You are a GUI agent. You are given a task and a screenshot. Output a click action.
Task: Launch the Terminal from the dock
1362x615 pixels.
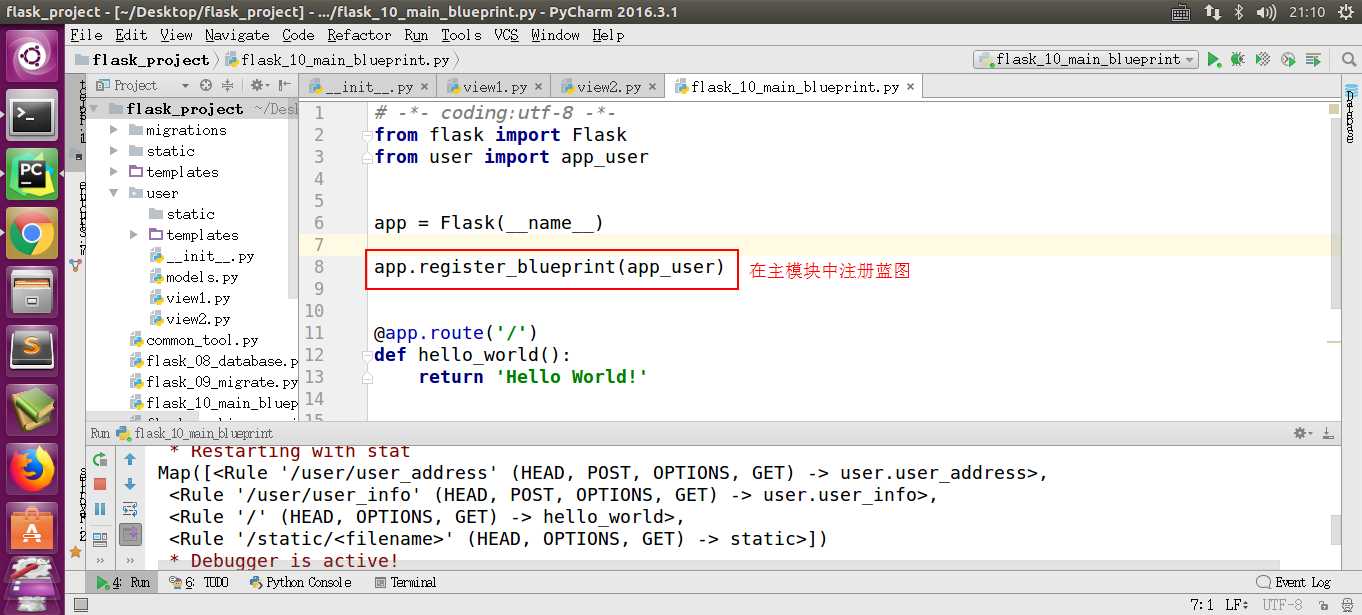point(33,117)
